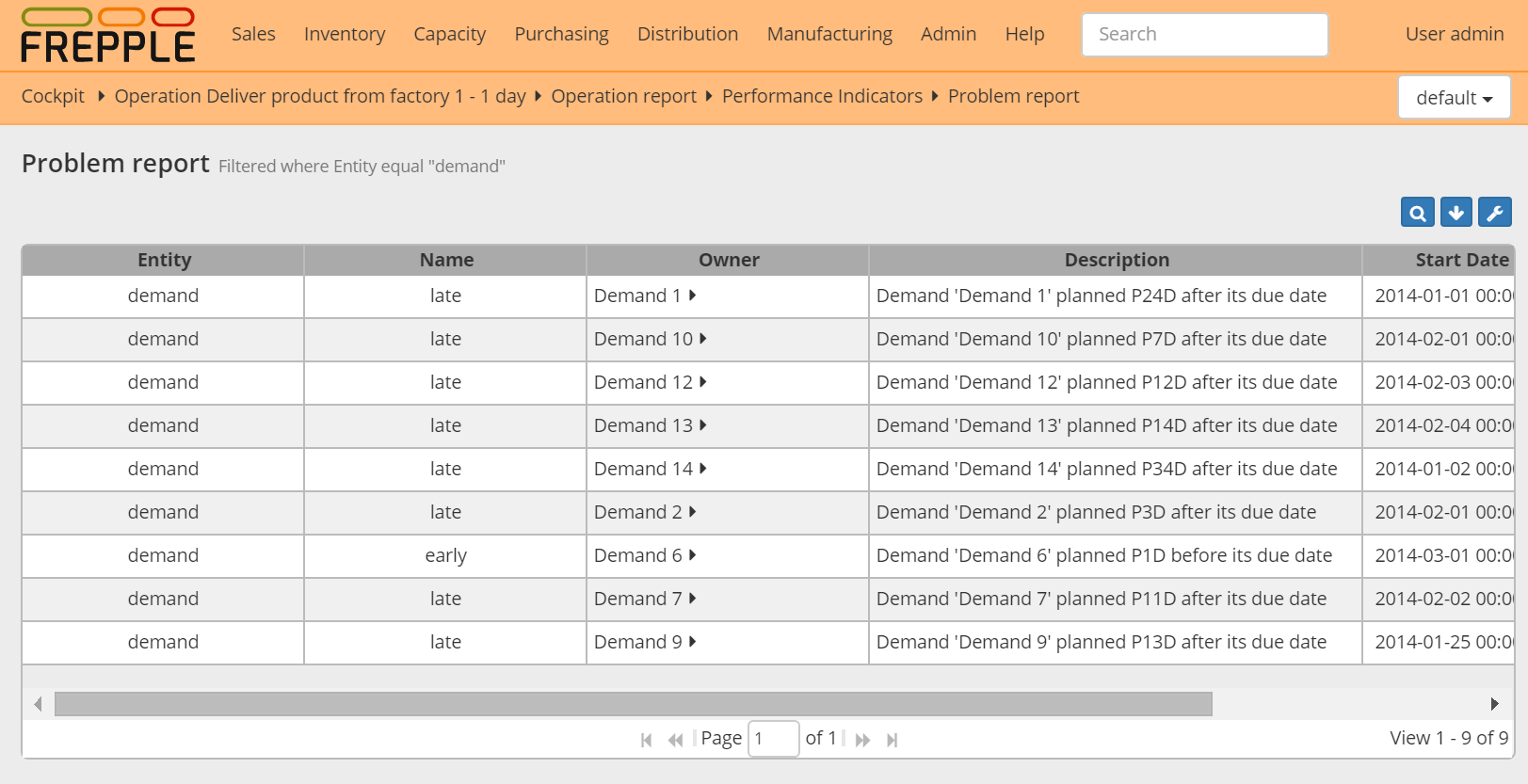Click the User admin link
Image resolution: width=1528 pixels, height=784 pixels.
pyautogui.click(x=1455, y=35)
